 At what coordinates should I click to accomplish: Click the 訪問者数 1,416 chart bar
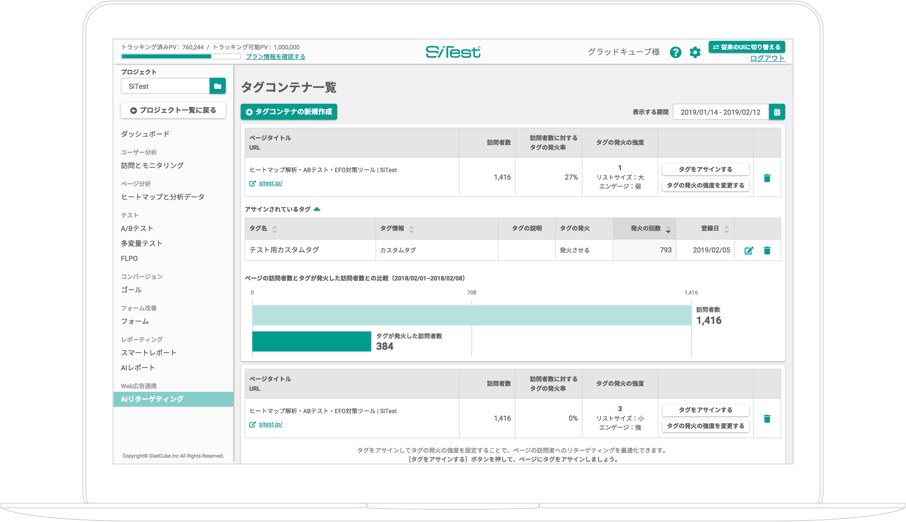(x=471, y=315)
